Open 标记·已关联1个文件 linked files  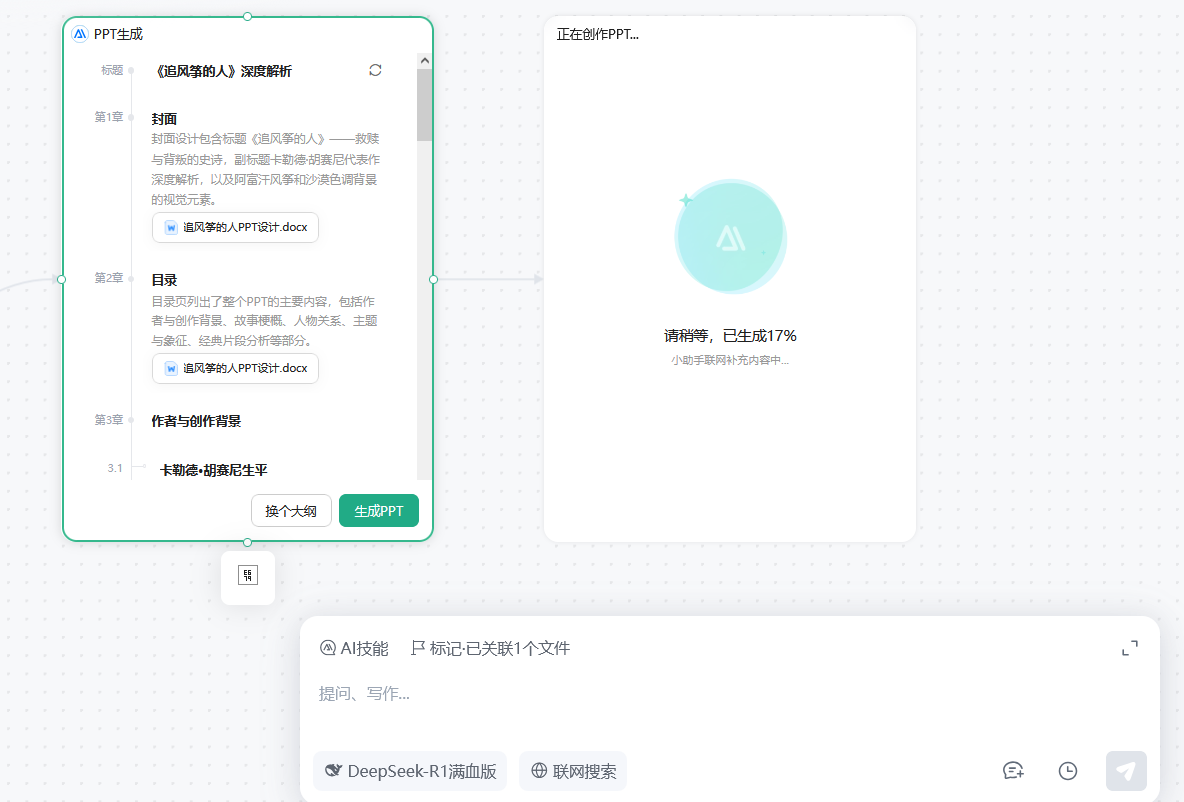tap(490, 648)
